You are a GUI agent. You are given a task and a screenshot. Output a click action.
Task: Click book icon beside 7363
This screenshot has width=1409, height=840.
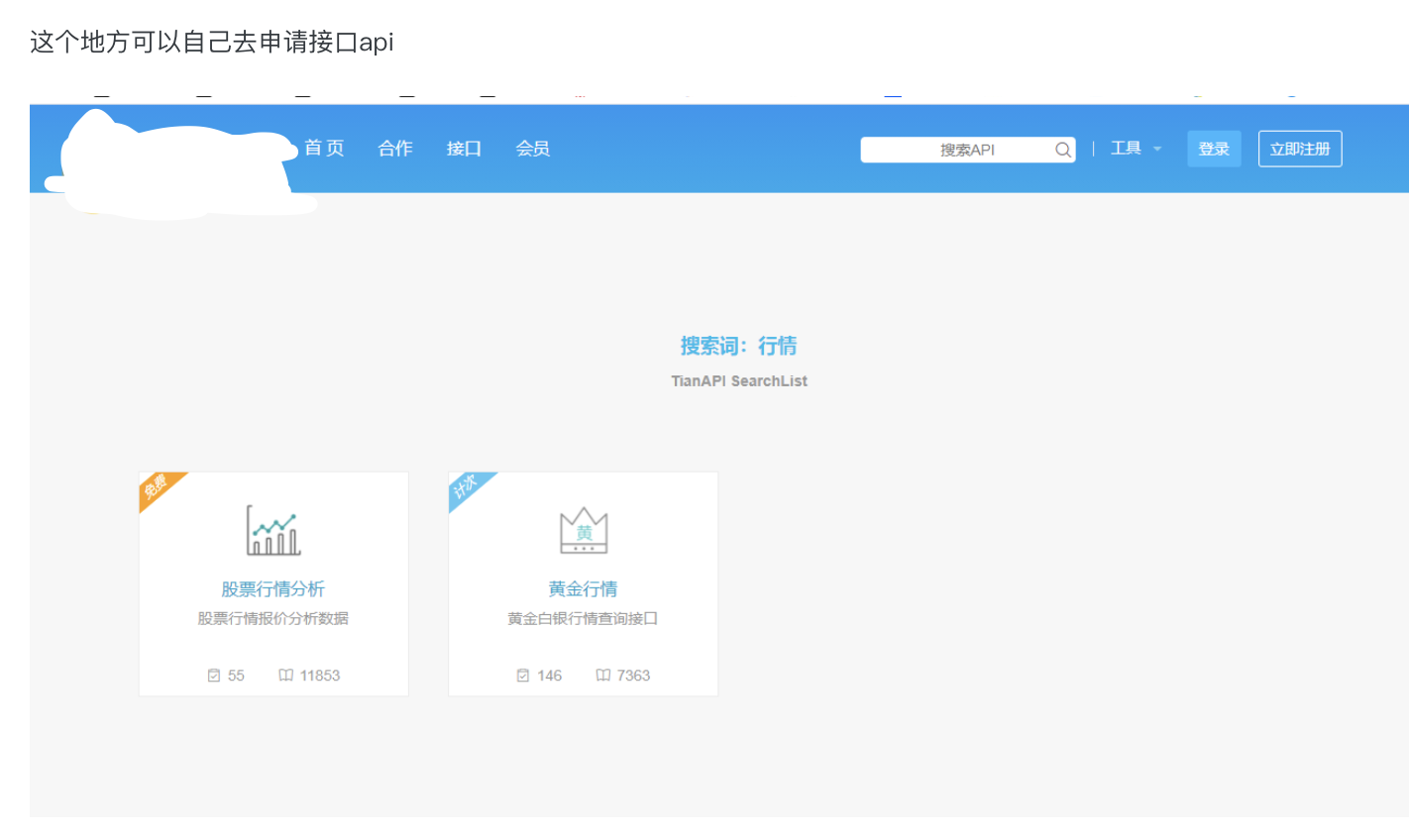point(602,676)
